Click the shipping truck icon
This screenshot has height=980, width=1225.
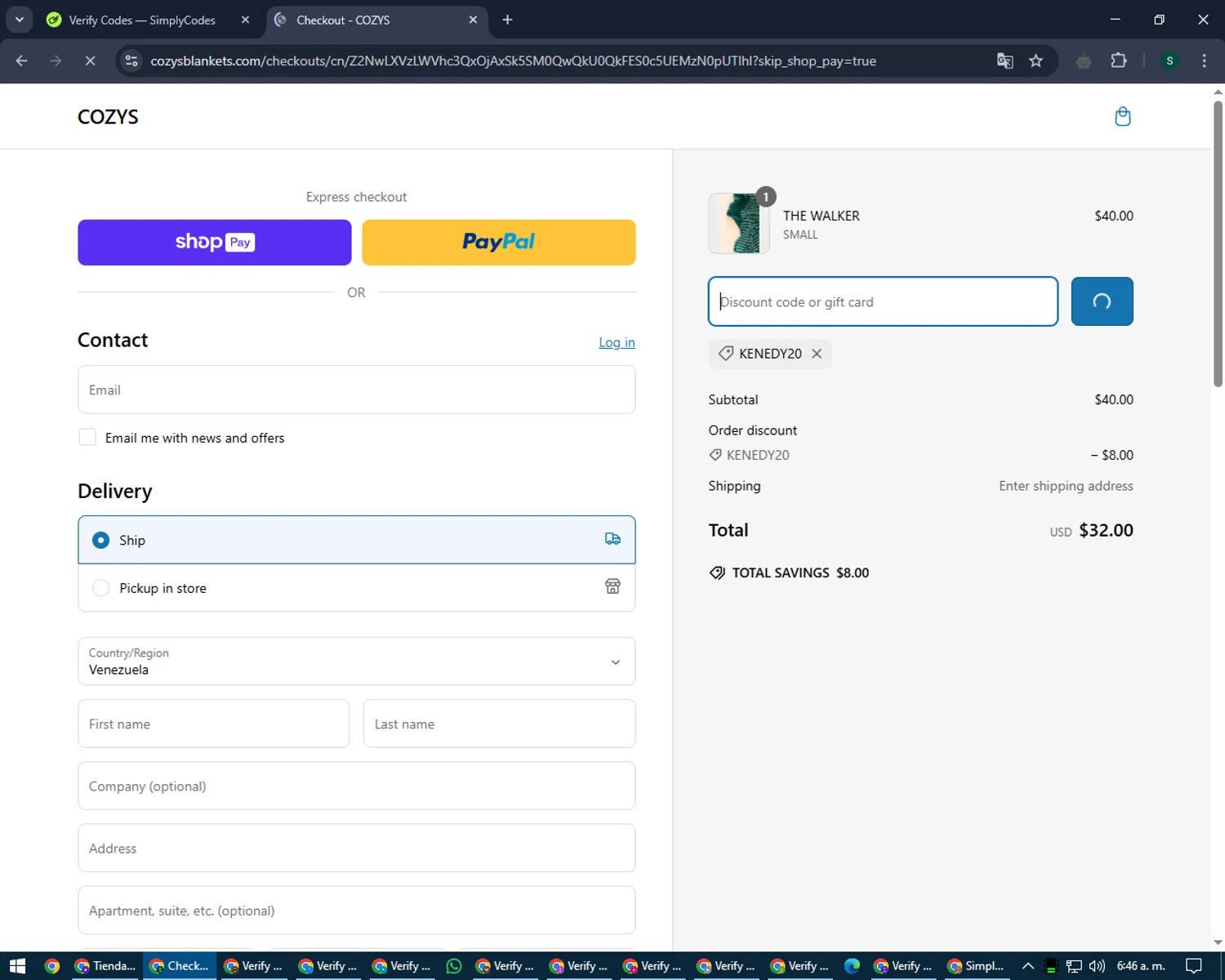click(x=612, y=539)
